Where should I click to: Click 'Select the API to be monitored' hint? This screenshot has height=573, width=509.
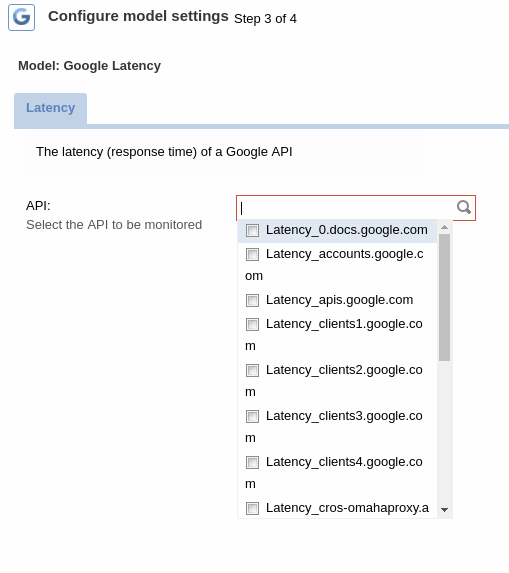pyautogui.click(x=114, y=225)
